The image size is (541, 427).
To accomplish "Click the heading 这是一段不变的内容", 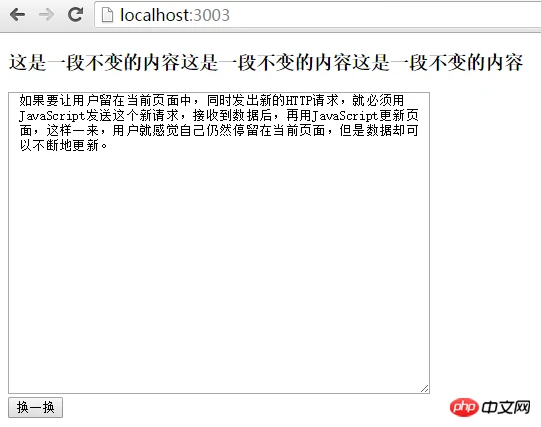I will click(95, 62).
